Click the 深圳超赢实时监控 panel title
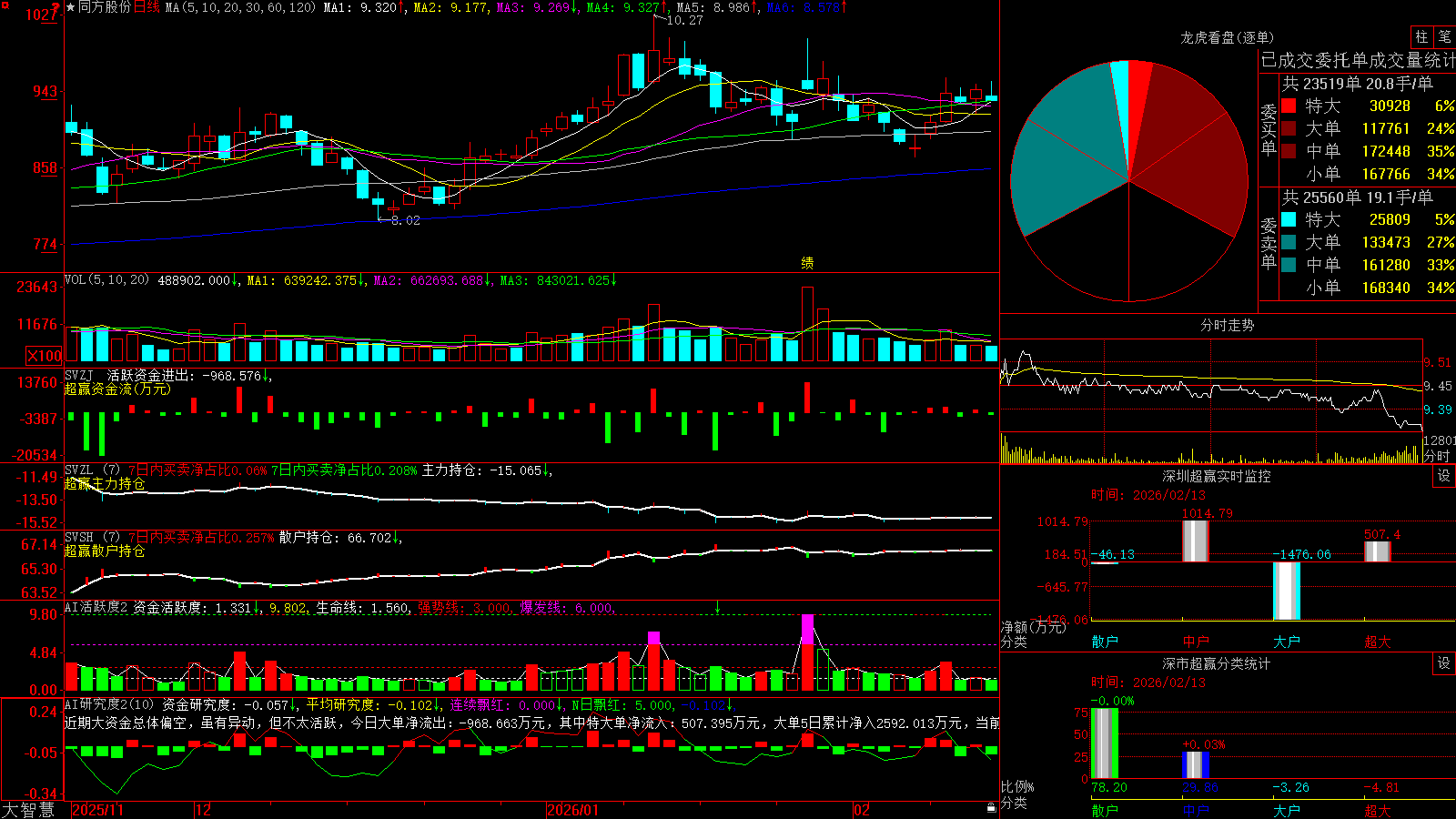Screen dimensions: 1456x819 (1217, 476)
